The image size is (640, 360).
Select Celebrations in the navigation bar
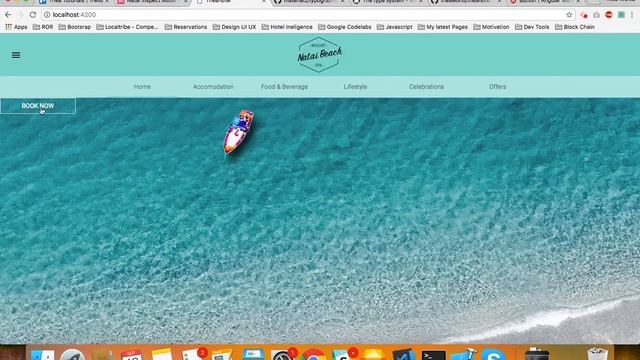tap(427, 87)
